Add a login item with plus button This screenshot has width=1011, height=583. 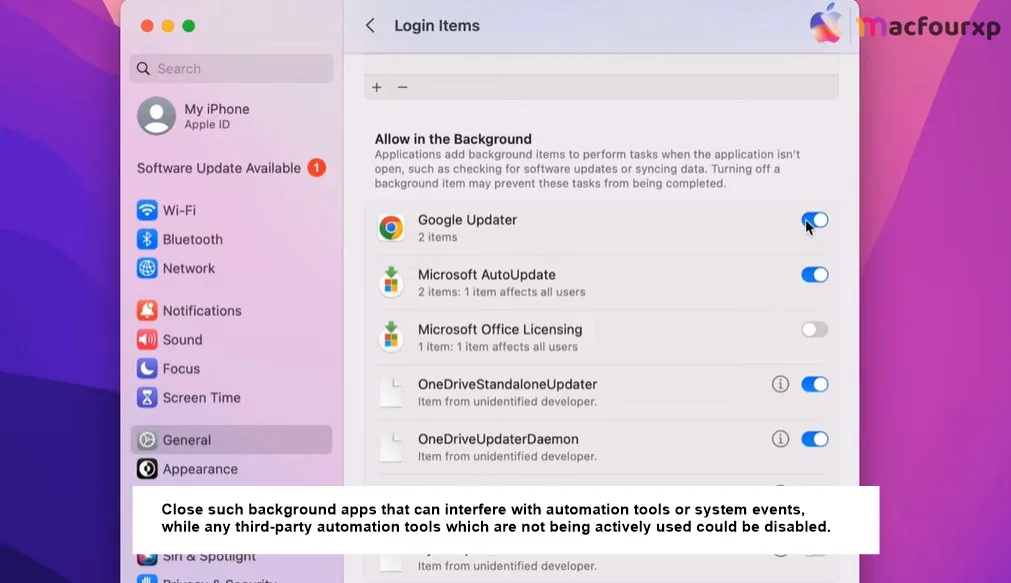[x=377, y=87]
